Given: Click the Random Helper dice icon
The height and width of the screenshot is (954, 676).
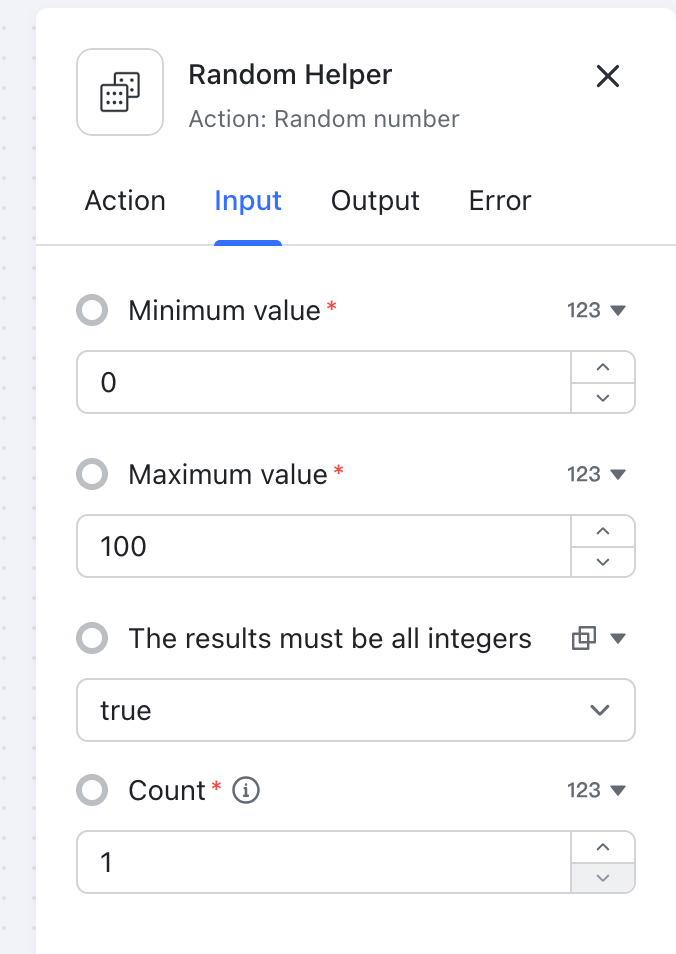Looking at the screenshot, I should 120,92.
